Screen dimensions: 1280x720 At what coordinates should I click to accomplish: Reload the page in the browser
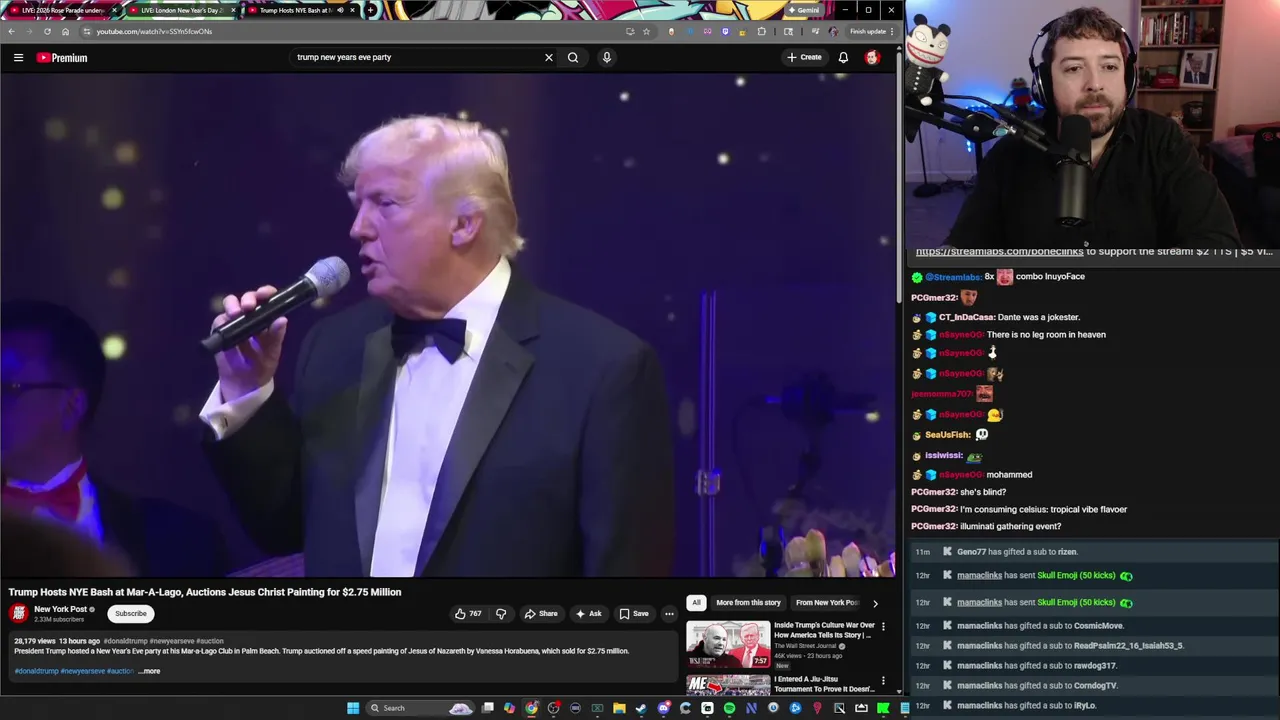tap(47, 31)
